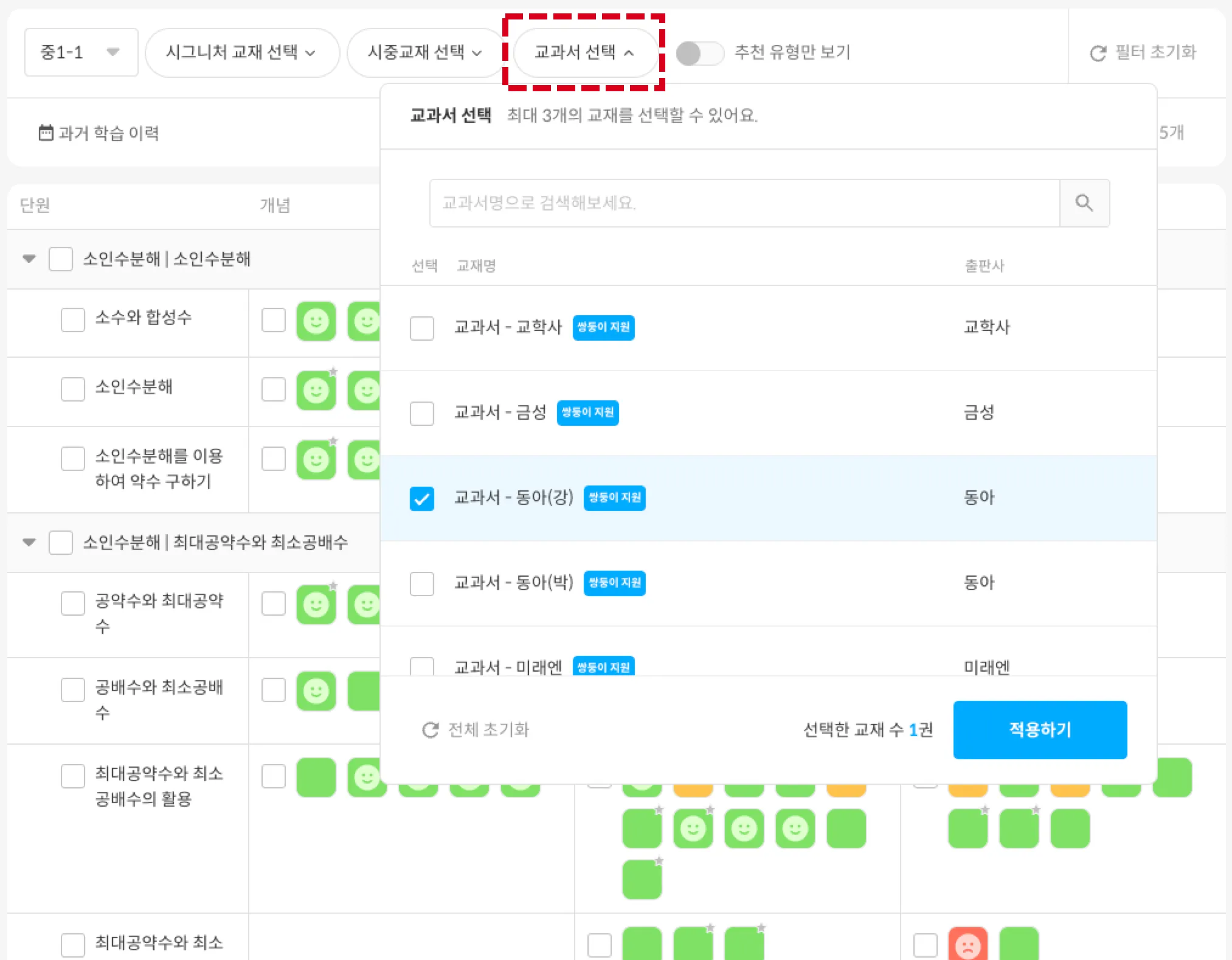Click the 전체 초기화 reset icon

(x=430, y=730)
